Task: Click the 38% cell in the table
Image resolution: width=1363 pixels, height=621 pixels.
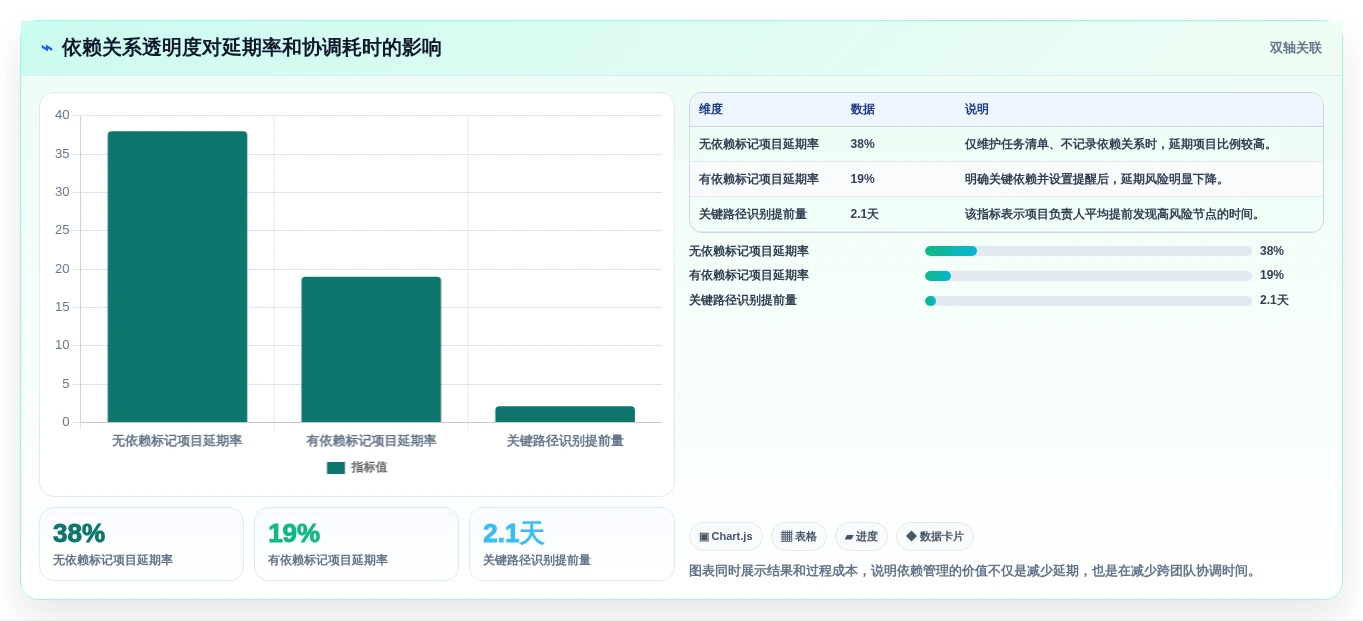Action: [862, 144]
